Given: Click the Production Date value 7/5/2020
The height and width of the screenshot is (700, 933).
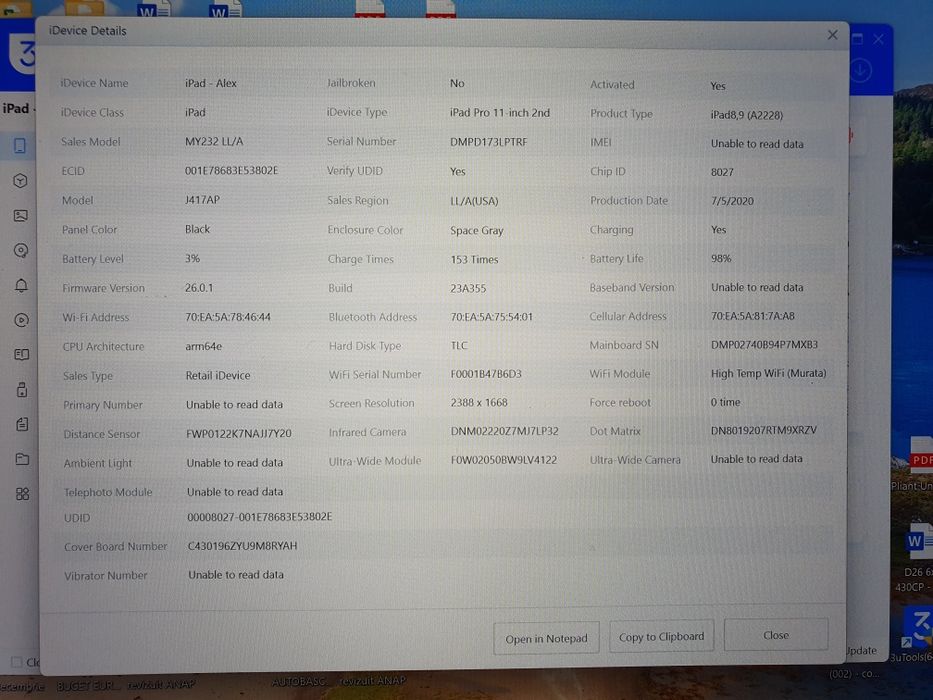Looking at the screenshot, I should coord(732,201).
